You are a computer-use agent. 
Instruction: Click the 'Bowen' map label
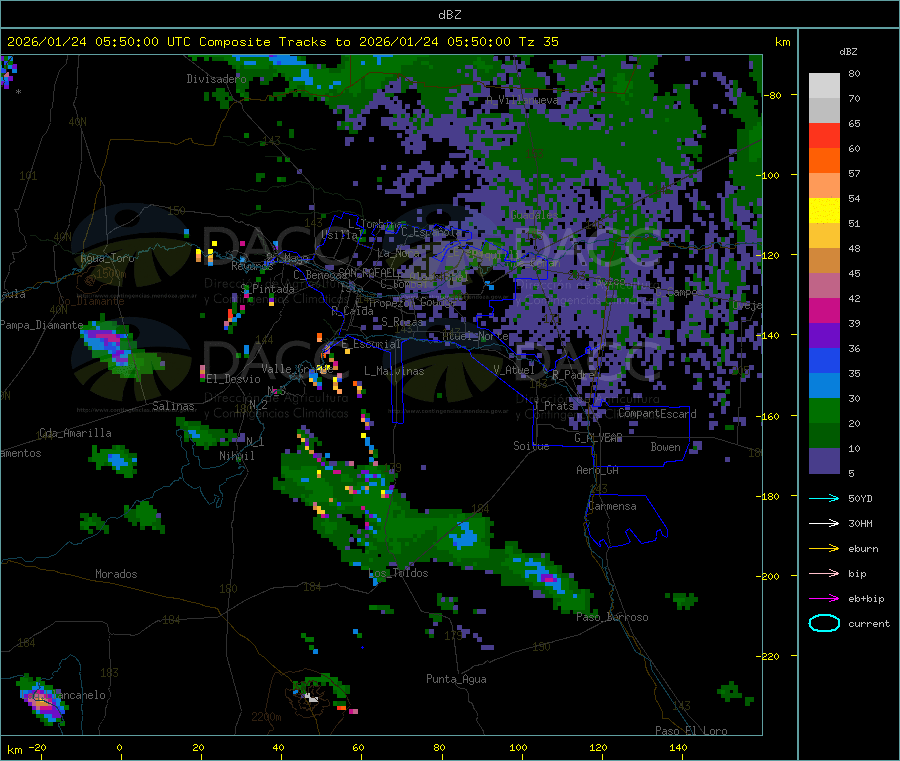[665, 447]
